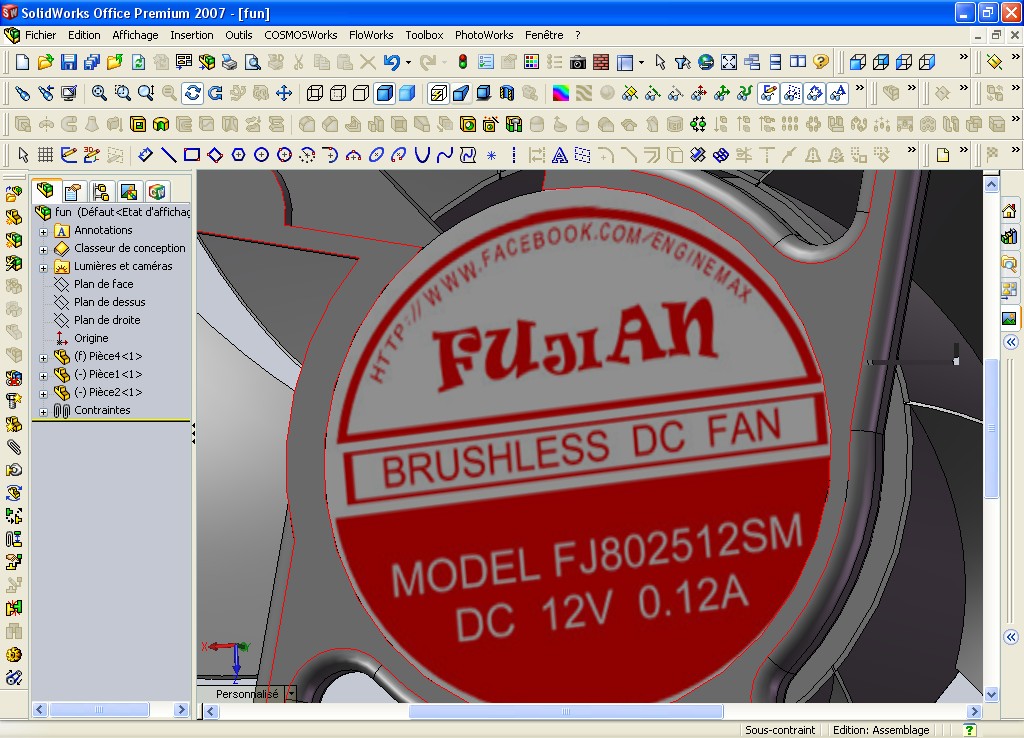Open the Affichage menu
The image size is (1024, 738).
tap(135, 35)
